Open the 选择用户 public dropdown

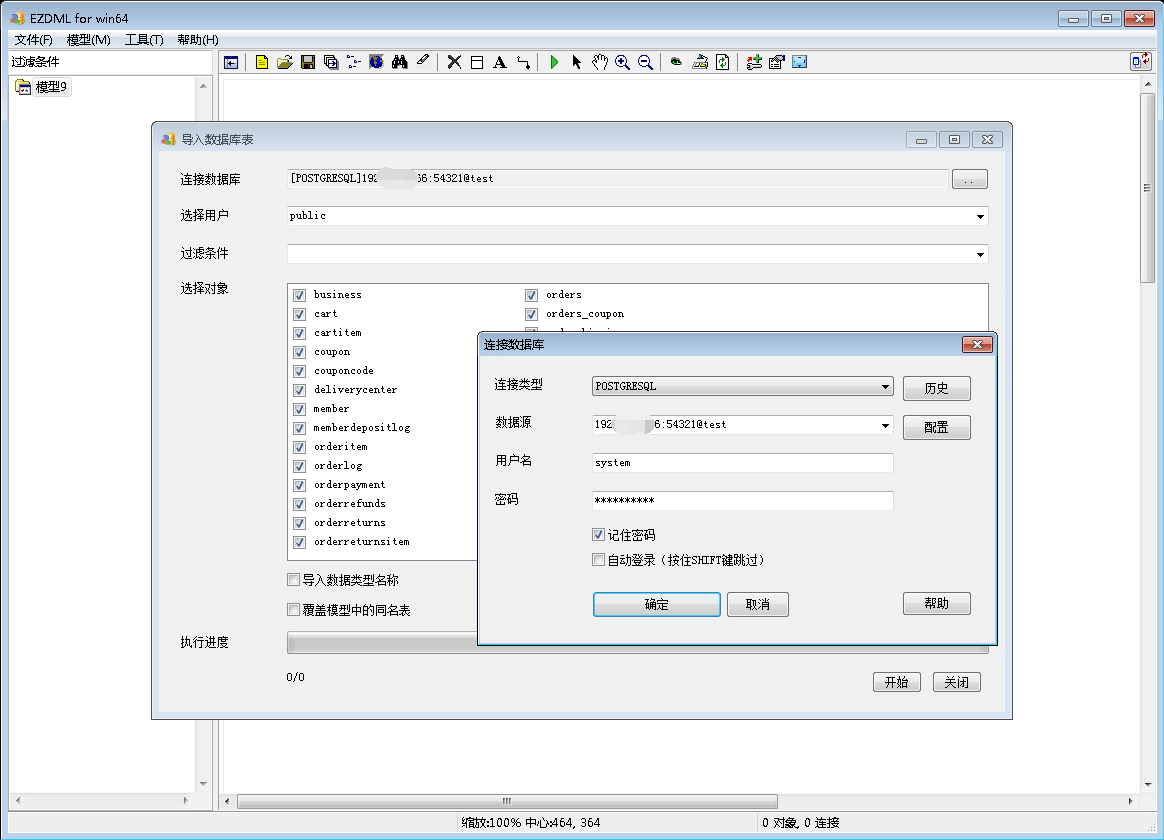pos(980,216)
